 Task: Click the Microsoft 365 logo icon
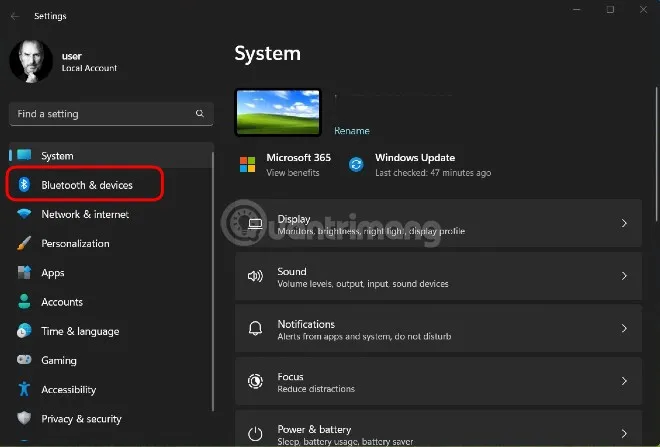pos(248,164)
